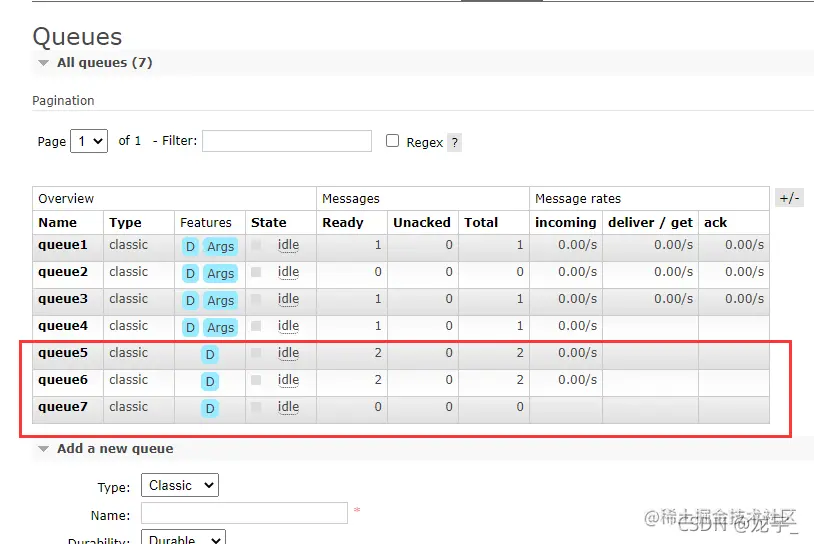Image resolution: width=814 pixels, height=544 pixels.
Task: Sort by ack rate column
Action: tap(715, 222)
